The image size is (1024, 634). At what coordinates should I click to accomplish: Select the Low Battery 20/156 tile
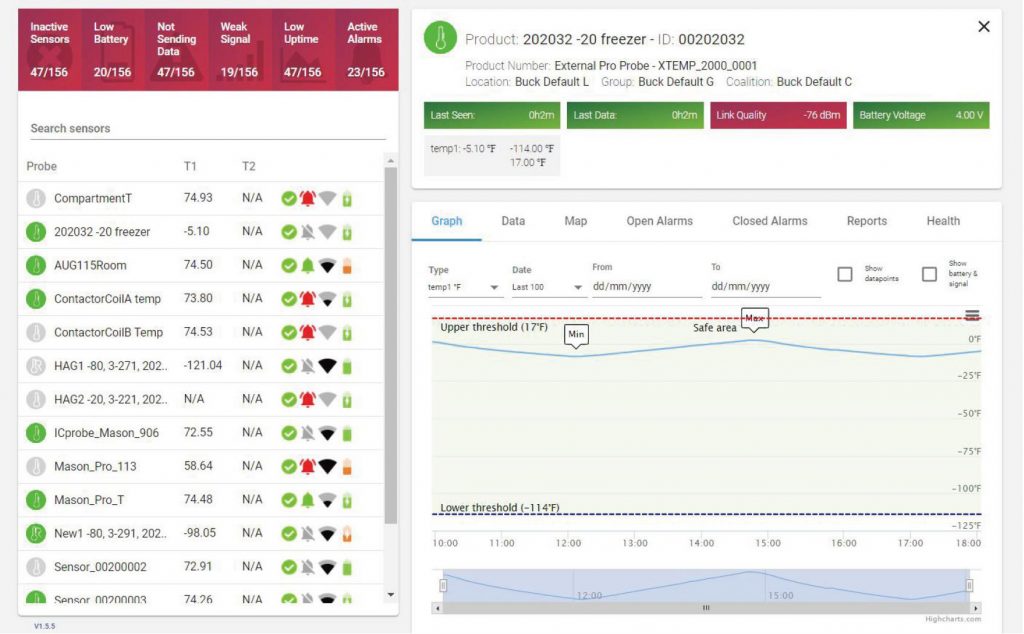click(111, 49)
